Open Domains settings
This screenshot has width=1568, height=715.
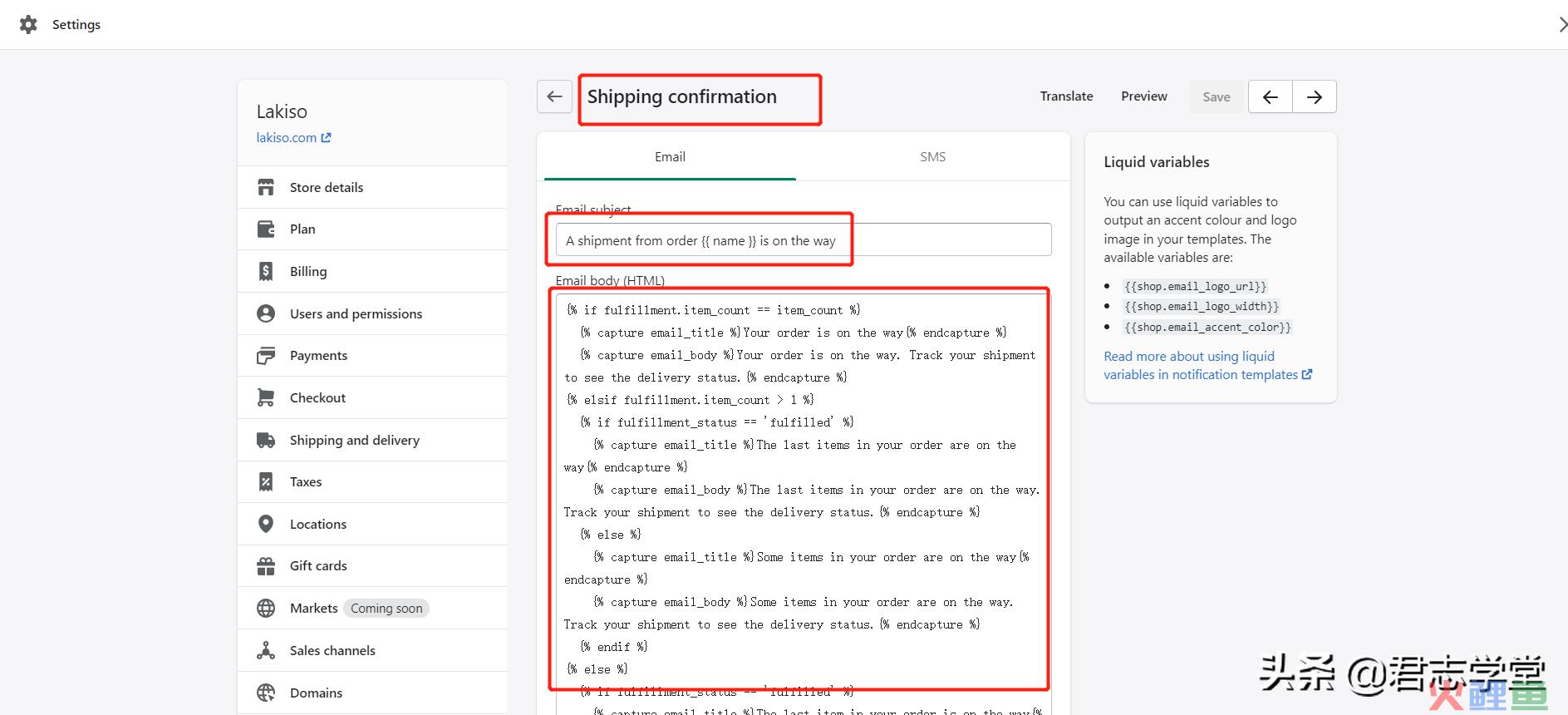point(372,693)
